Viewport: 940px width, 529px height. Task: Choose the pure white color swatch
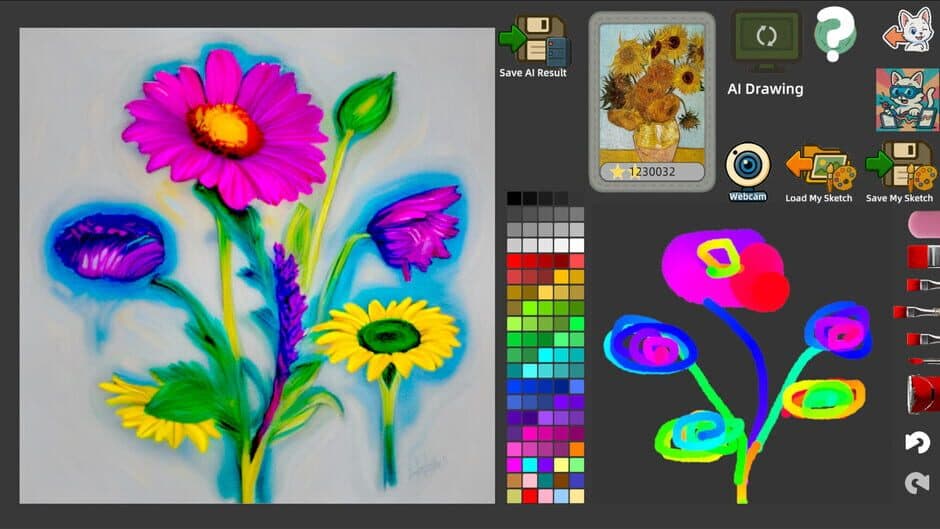coord(576,245)
